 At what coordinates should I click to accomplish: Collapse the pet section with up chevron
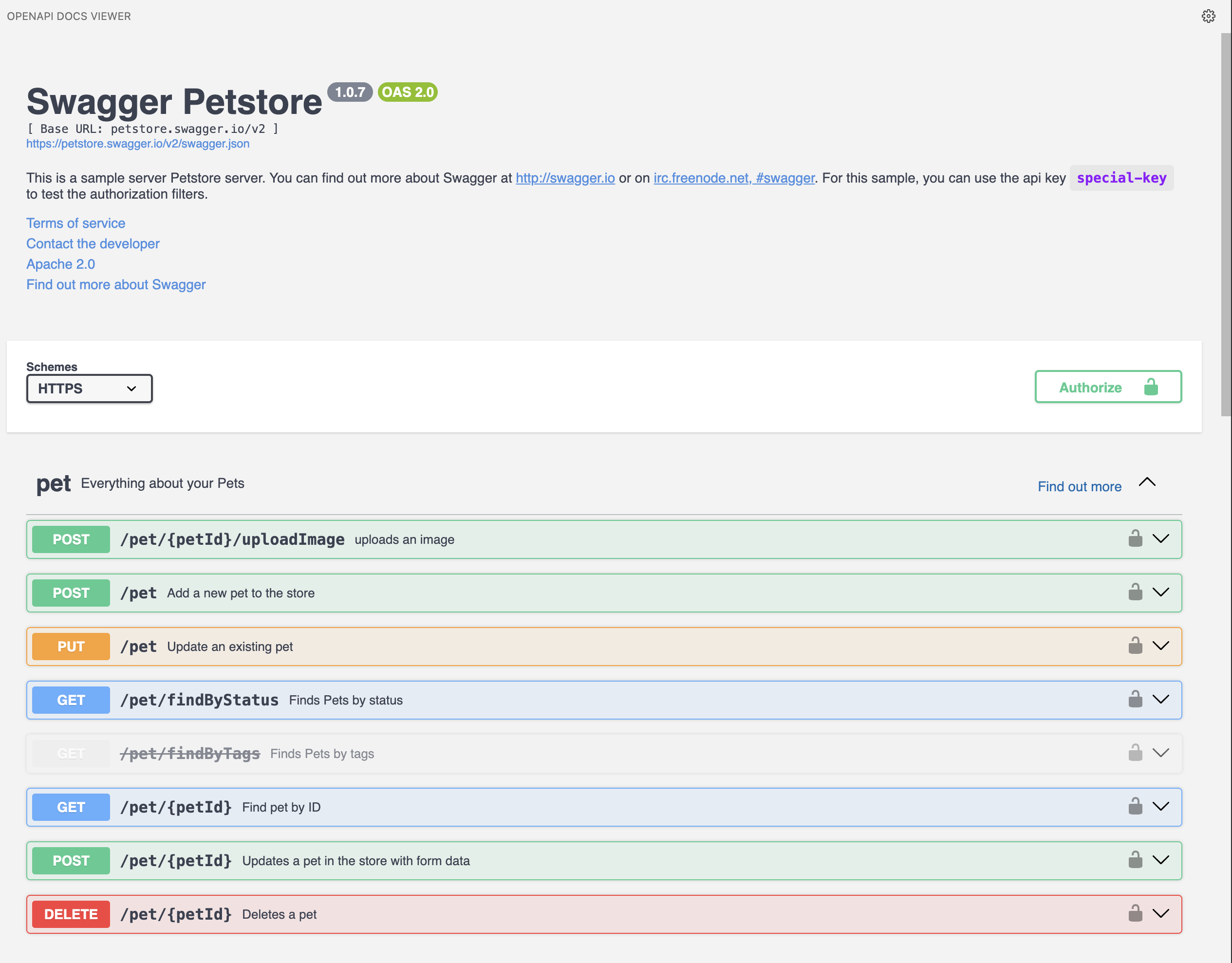pos(1147,482)
